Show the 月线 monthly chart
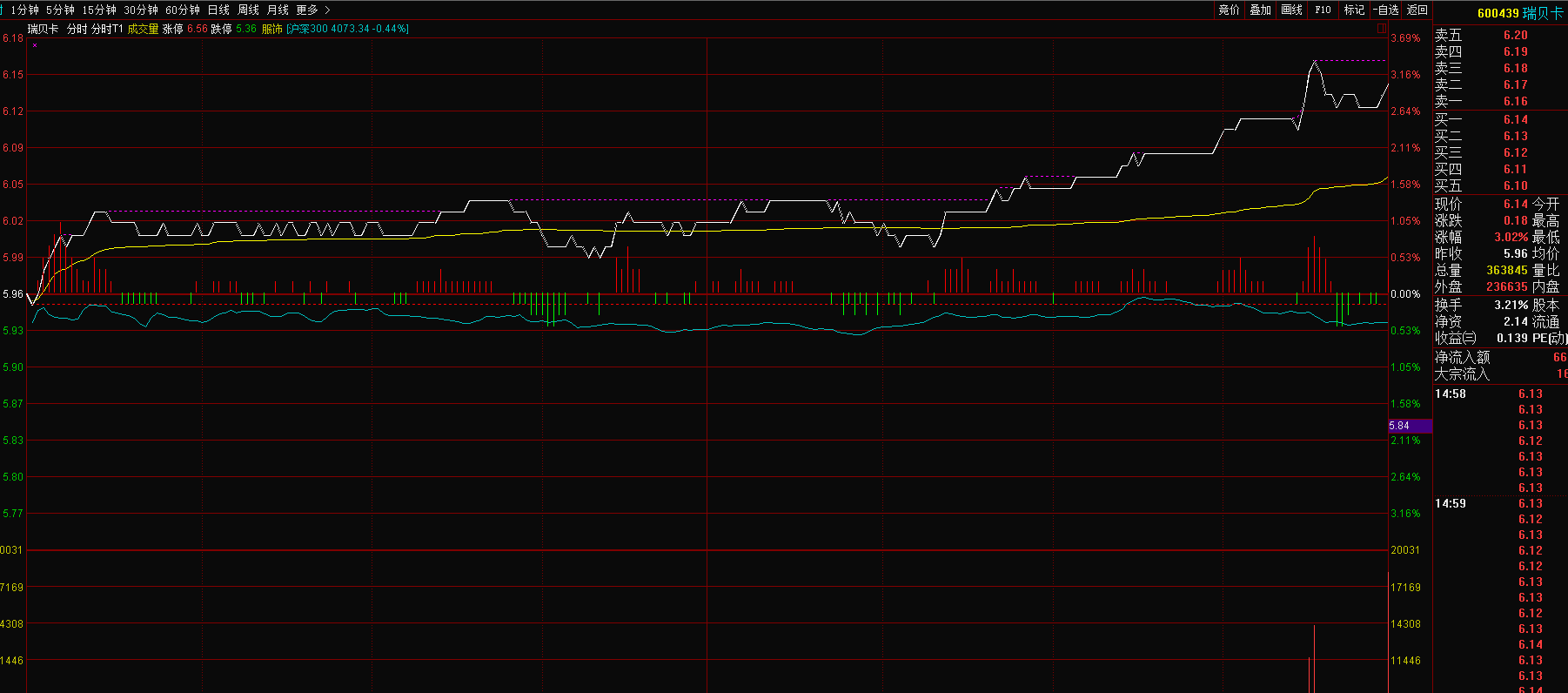Image resolution: width=1568 pixels, height=693 pixels. [x=278, y=10]
